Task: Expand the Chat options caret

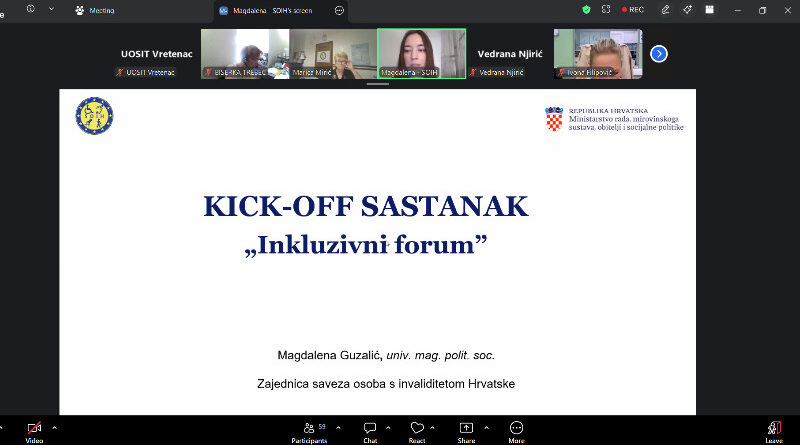Action: click(x=388, y=428)
